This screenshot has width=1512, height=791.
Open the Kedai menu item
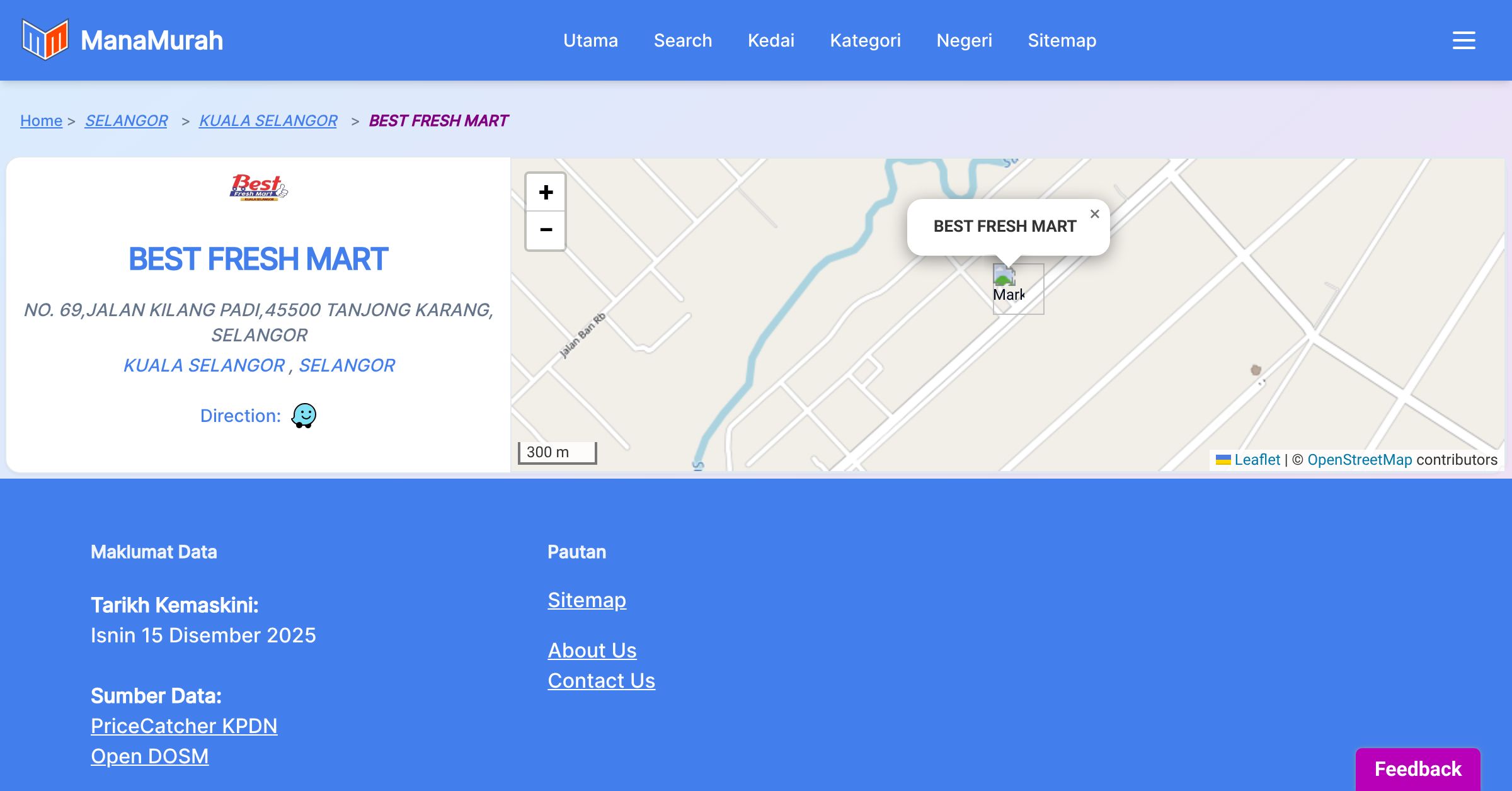(770, 40)
